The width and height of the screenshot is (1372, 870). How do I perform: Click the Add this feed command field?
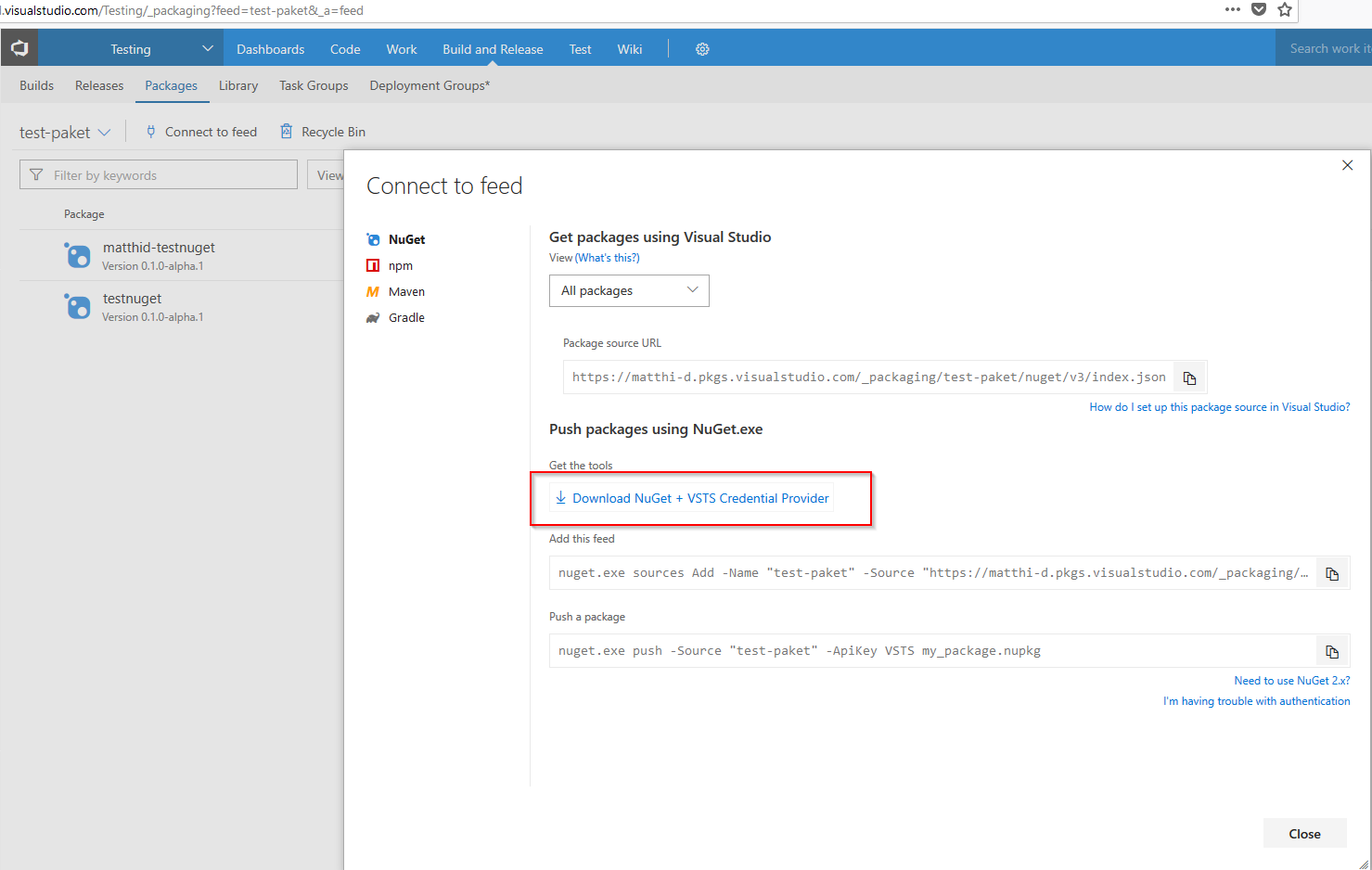point(933,573)
